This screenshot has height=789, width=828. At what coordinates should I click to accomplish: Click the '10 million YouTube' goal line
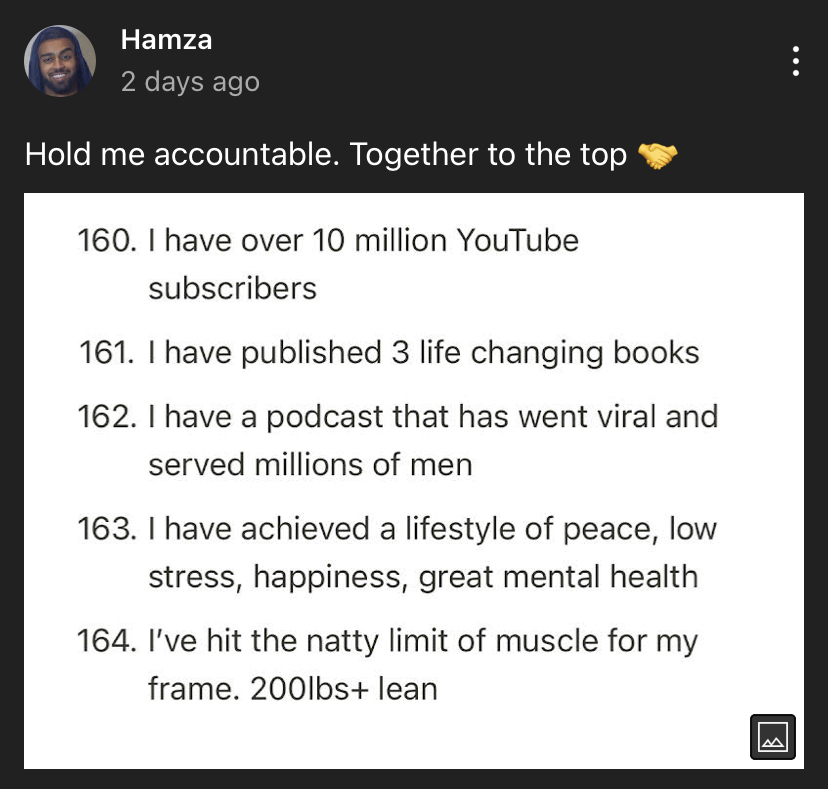coord(363,240)
